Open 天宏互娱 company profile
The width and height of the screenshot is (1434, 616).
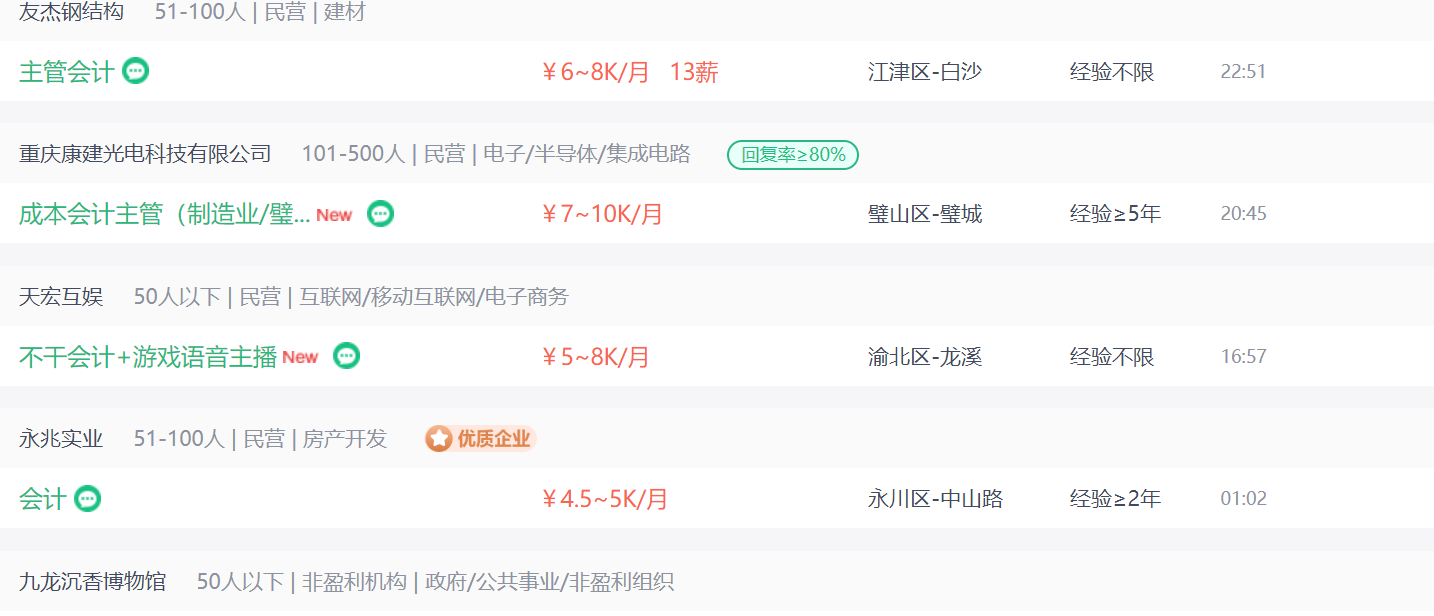click(x=61, y=297)
